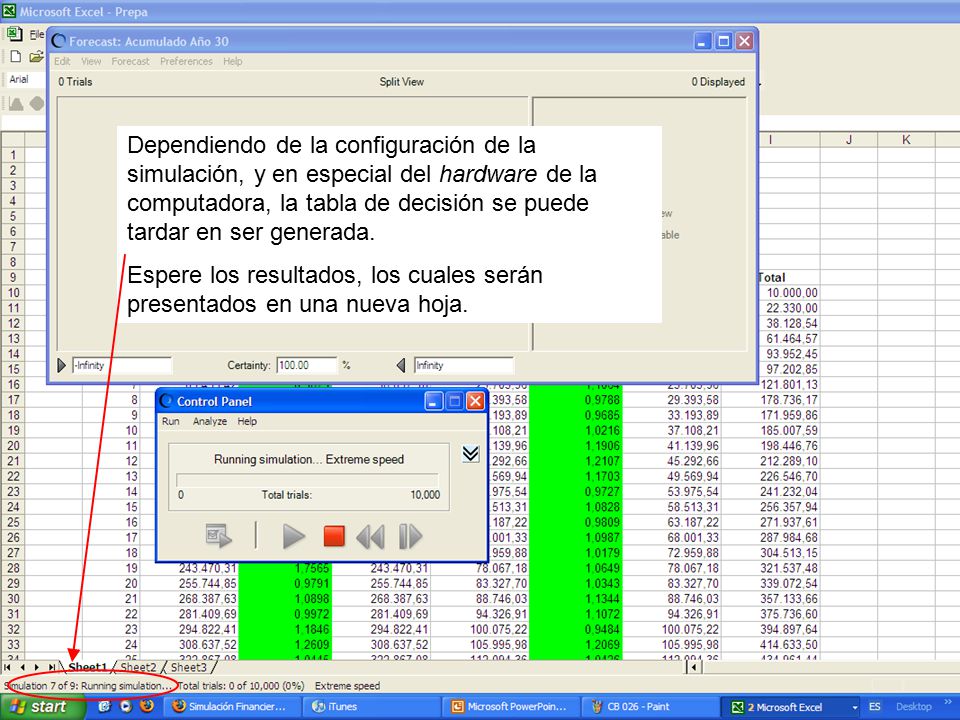Click the Windows start button

point(42,707)
